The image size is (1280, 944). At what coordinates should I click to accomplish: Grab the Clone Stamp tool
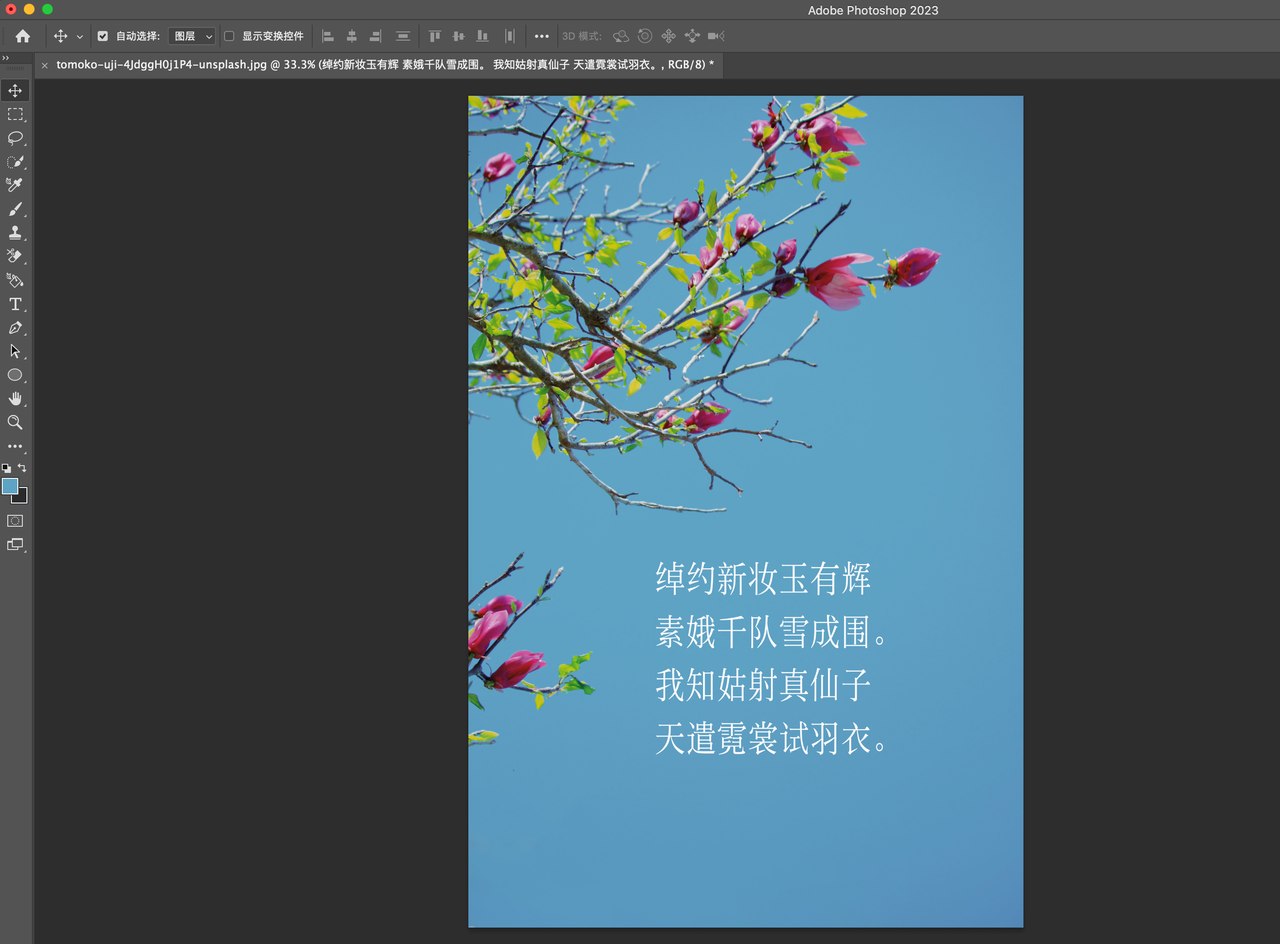pos(14,232)
